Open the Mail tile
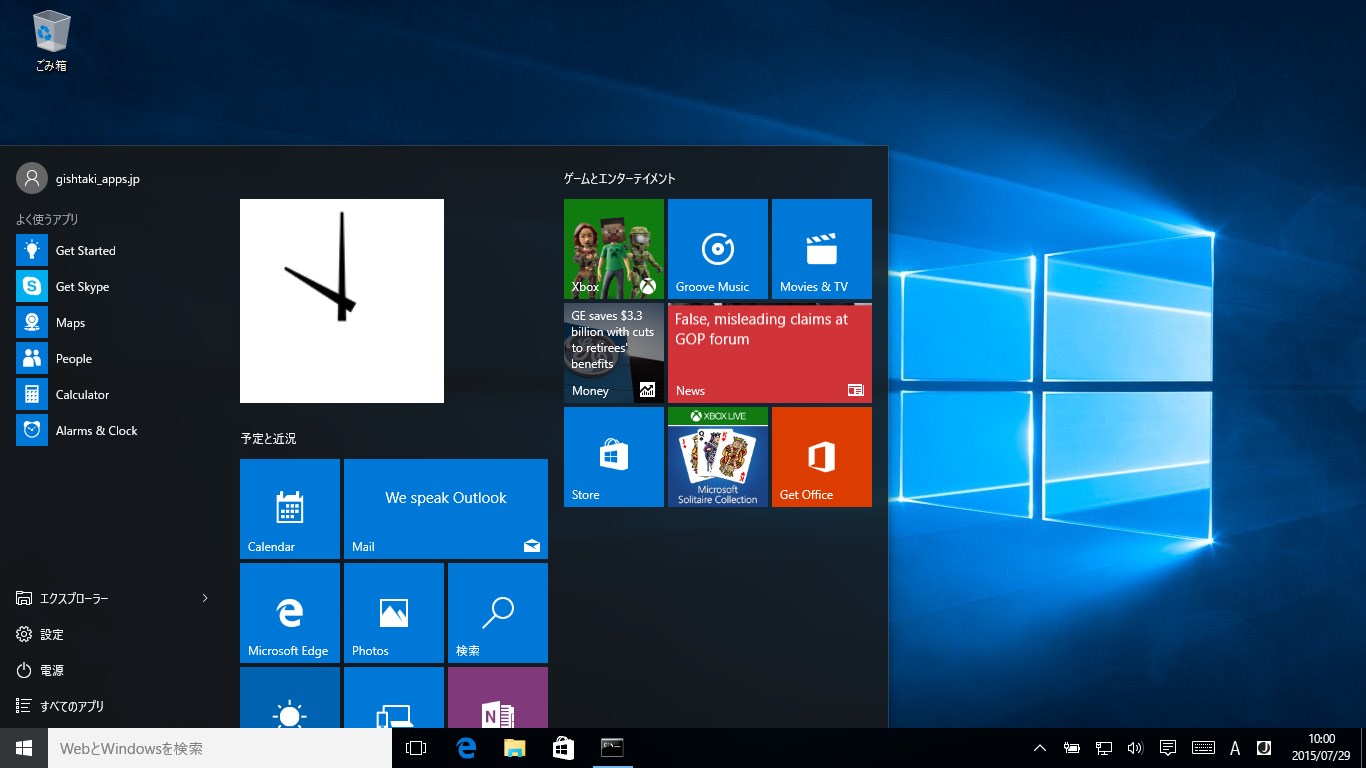 pos(446,509)
